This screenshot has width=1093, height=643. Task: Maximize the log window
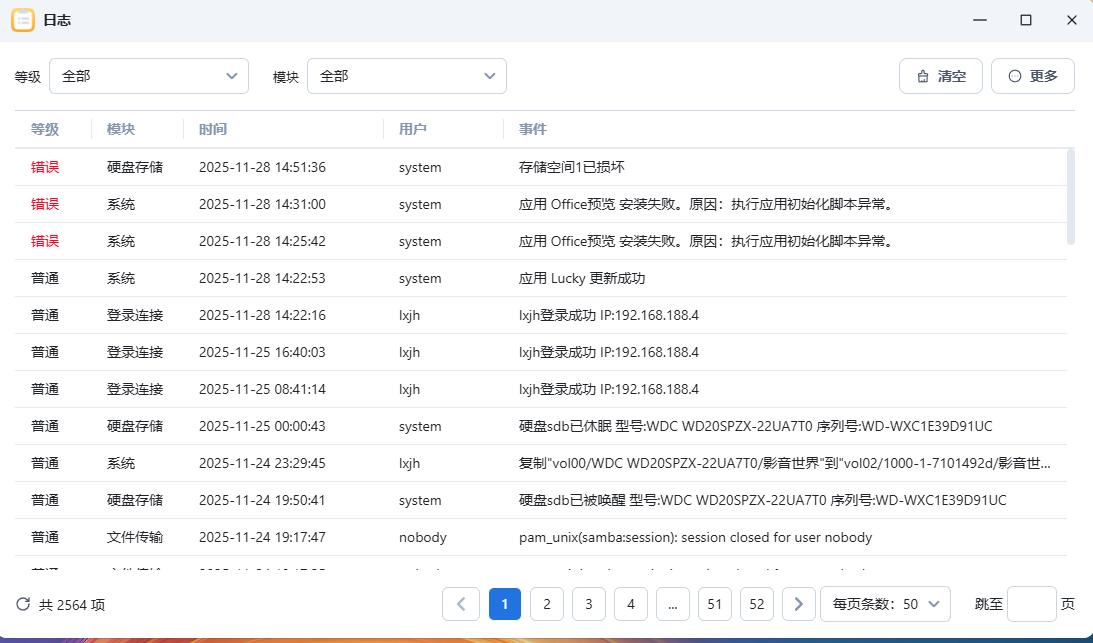tap(1025, 20)
